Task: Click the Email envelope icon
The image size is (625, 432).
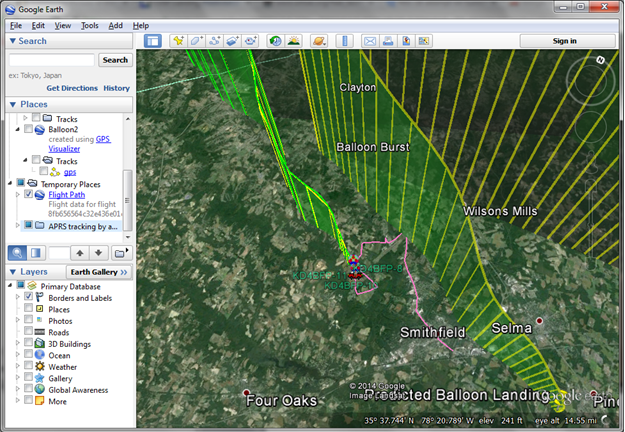Action: (x=370, y=41)
